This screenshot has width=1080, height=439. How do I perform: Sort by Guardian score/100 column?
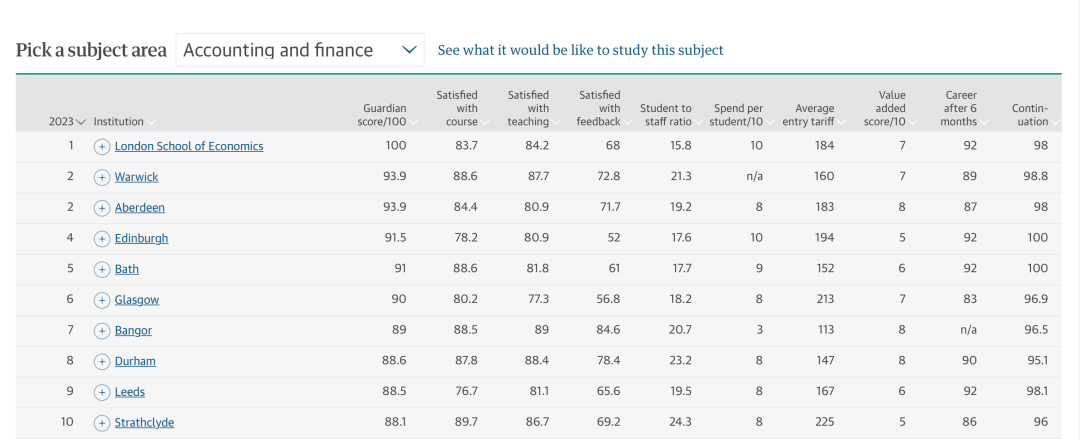click(x=385, y=115)
